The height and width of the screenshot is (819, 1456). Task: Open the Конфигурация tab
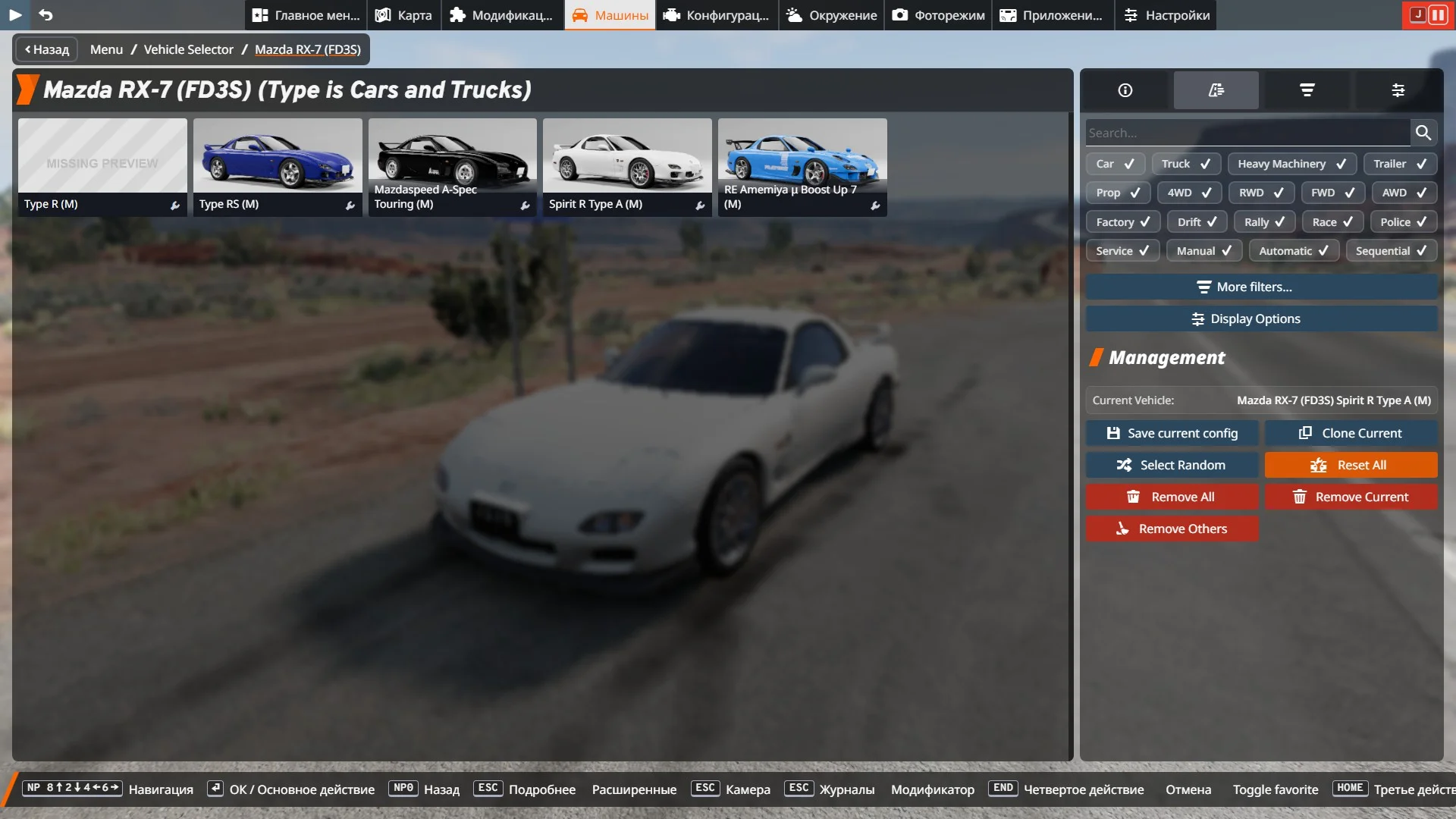pos(717,15)
